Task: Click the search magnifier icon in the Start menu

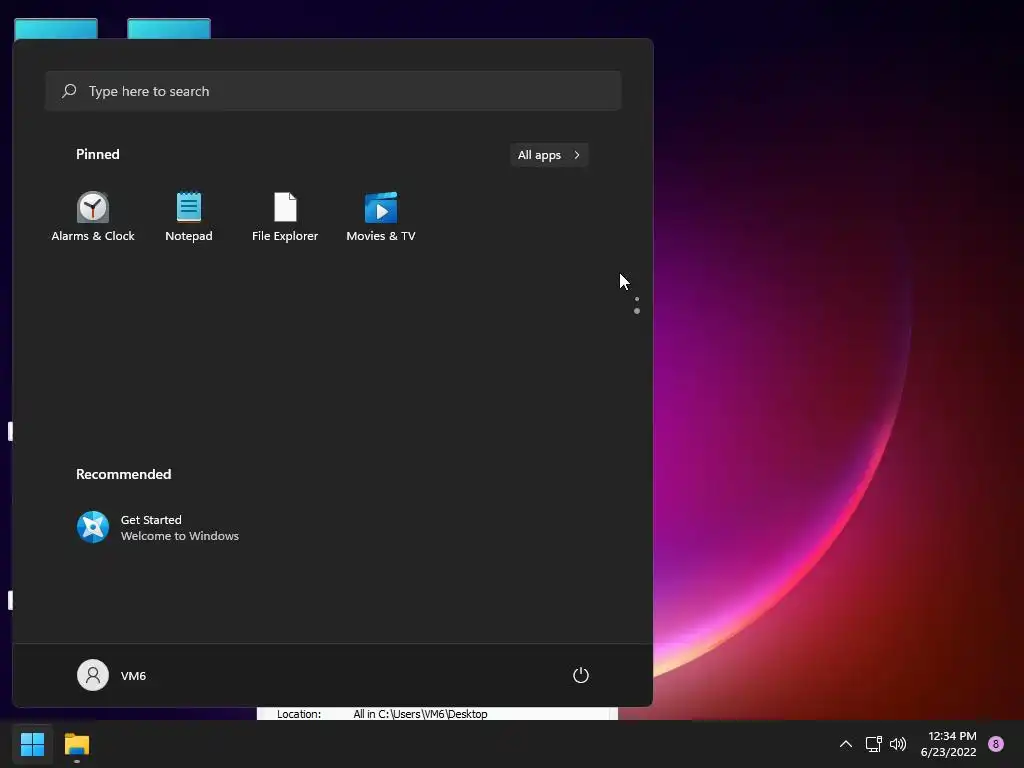Action: (69, 91)
